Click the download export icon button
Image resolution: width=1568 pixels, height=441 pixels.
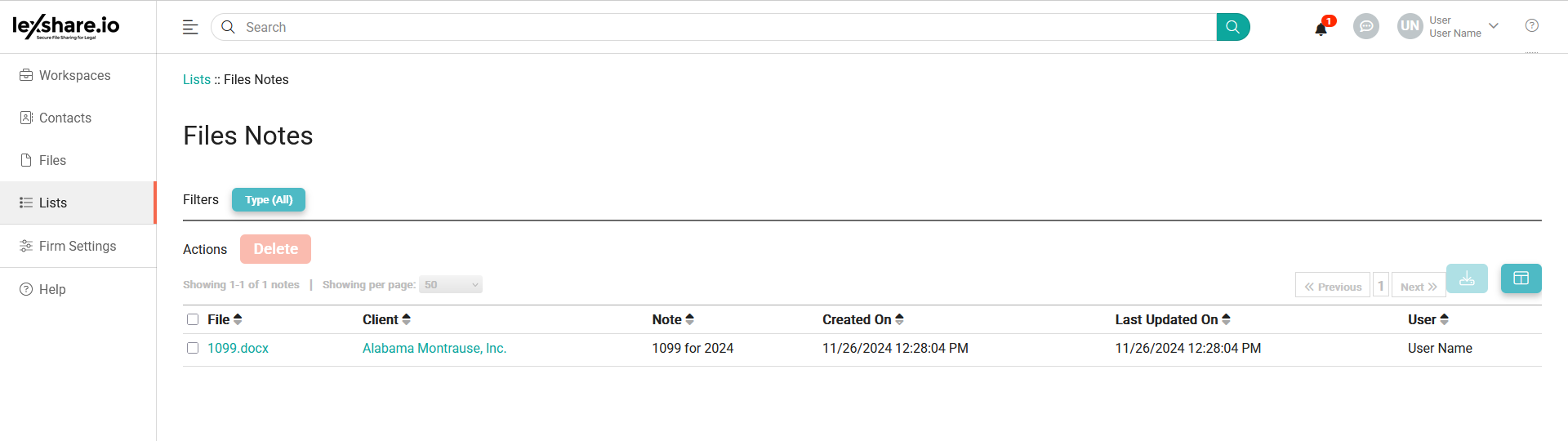[x=1466, y=278]
